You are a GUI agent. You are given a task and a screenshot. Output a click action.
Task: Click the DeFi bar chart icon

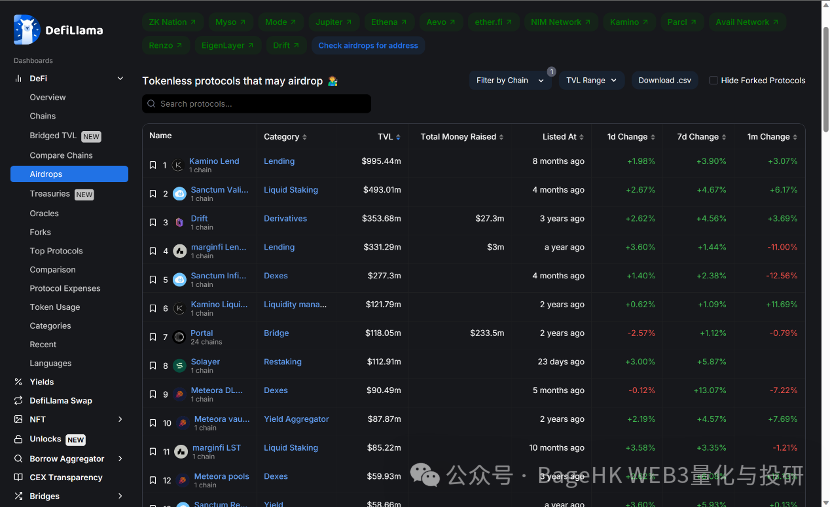[x=19, y=78]
